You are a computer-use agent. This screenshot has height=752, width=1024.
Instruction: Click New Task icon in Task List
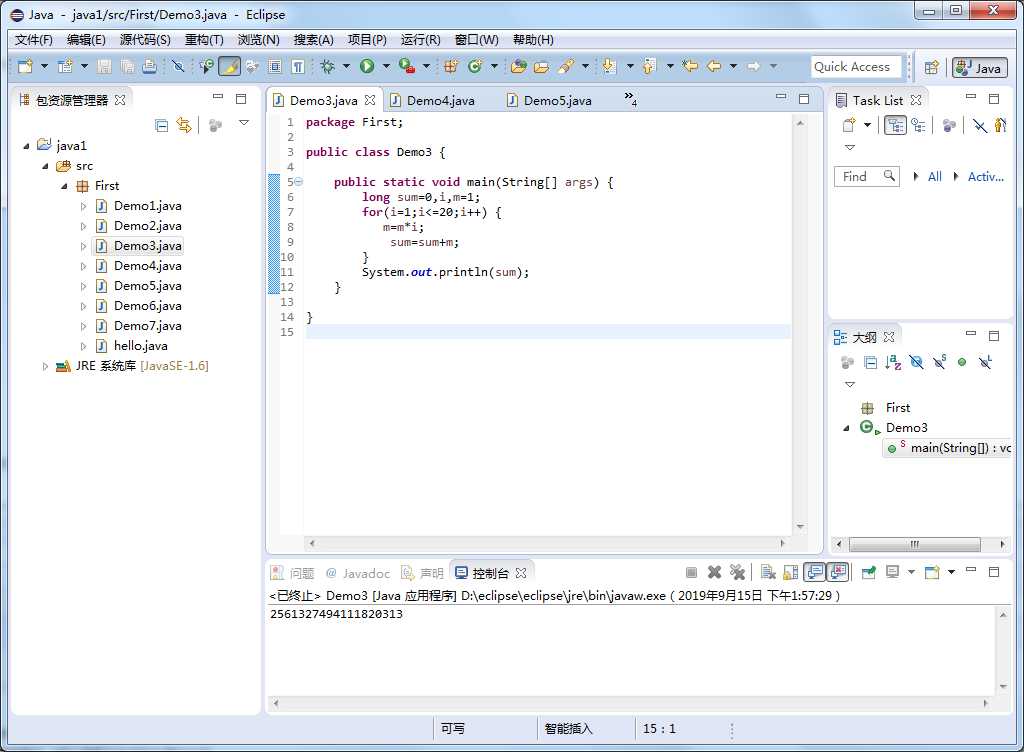(x=848, y=125)
